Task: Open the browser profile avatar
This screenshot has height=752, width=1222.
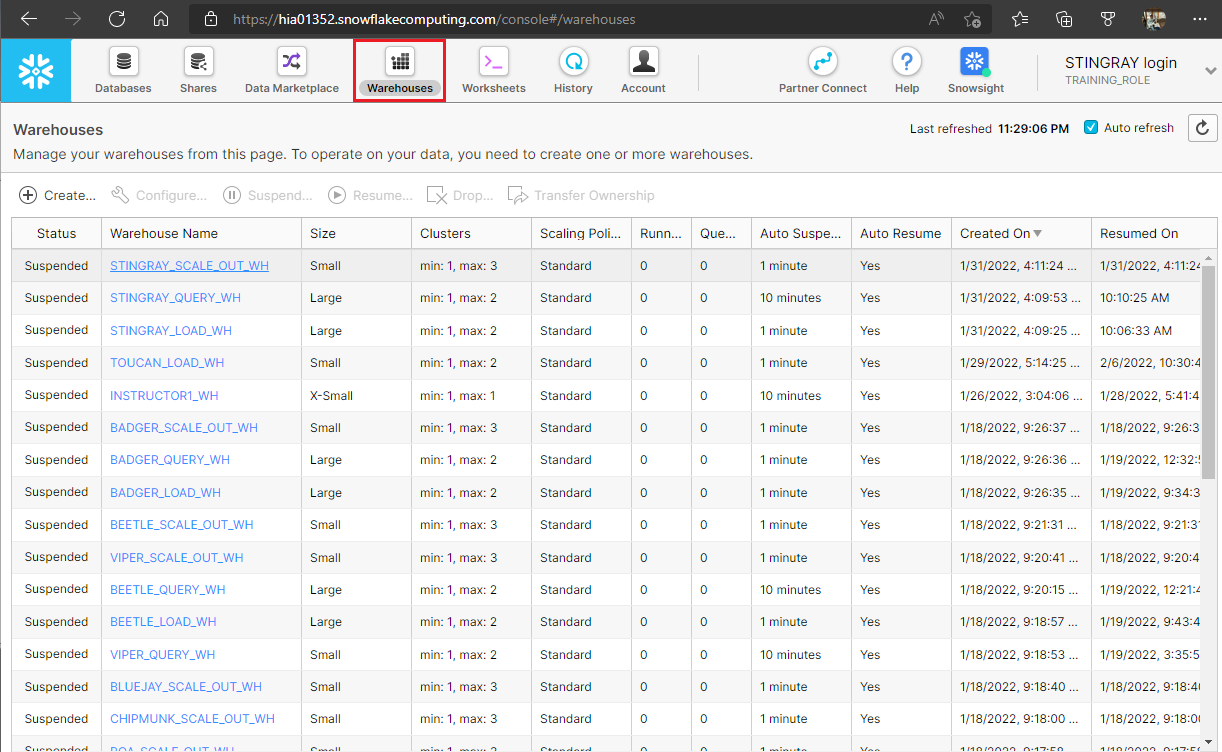Action: (1154, 19)
